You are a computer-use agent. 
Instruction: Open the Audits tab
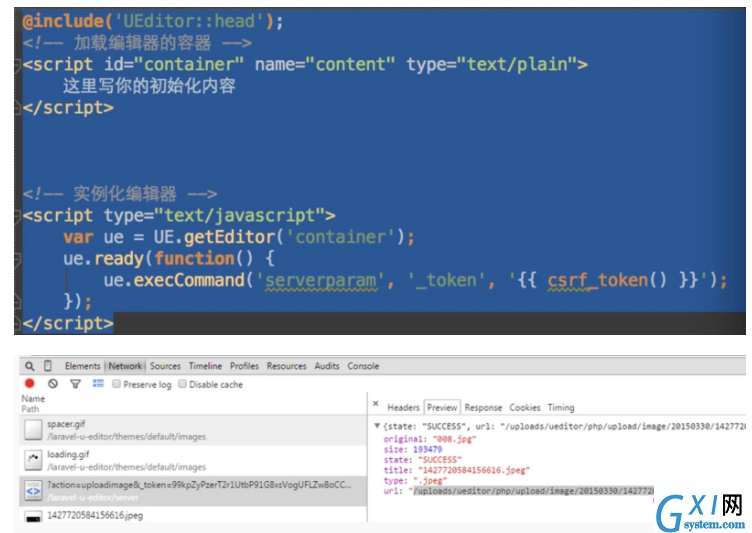(x=327, y=366)
